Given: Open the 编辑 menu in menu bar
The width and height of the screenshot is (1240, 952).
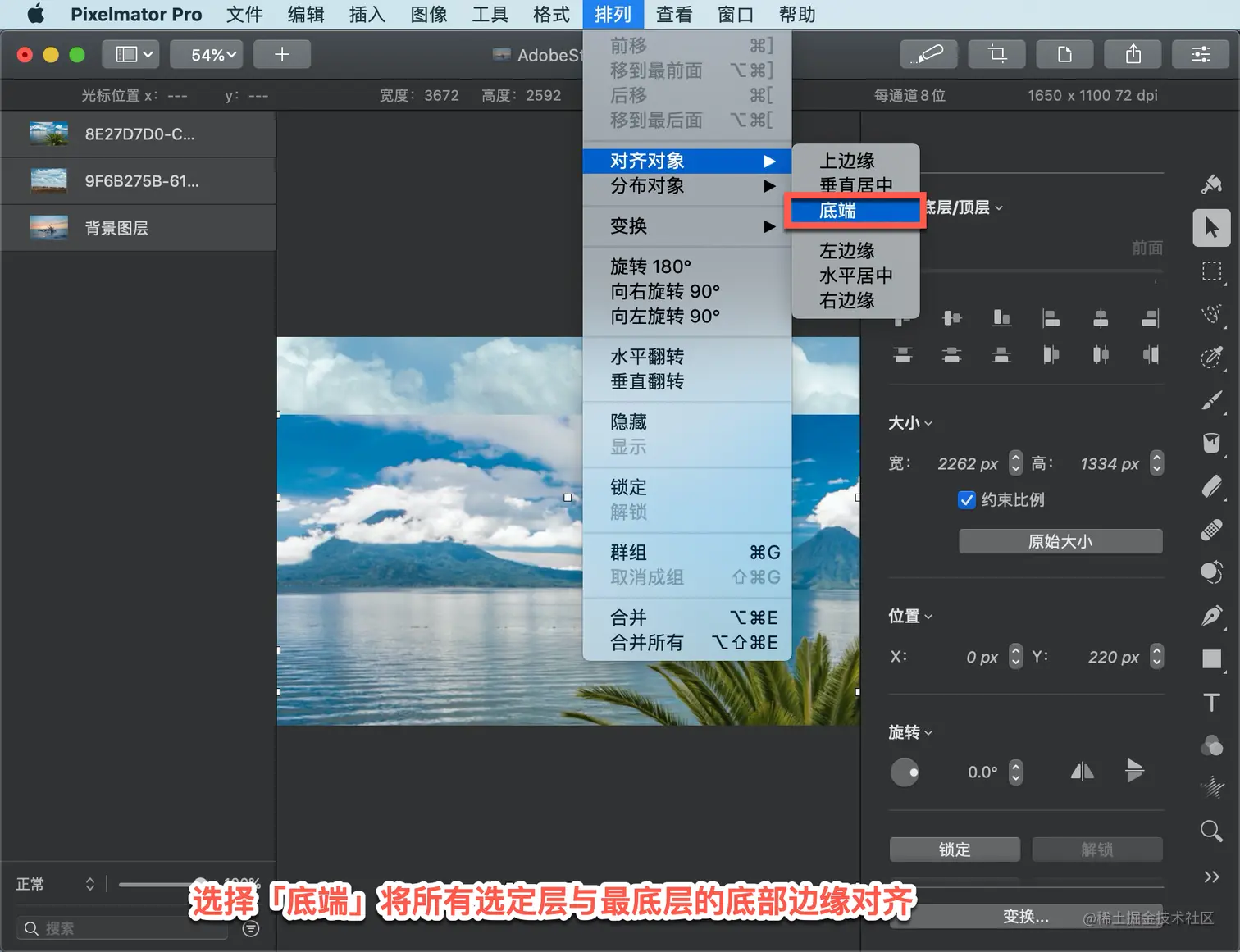Looking at the screenshot, I should point(306,15).
